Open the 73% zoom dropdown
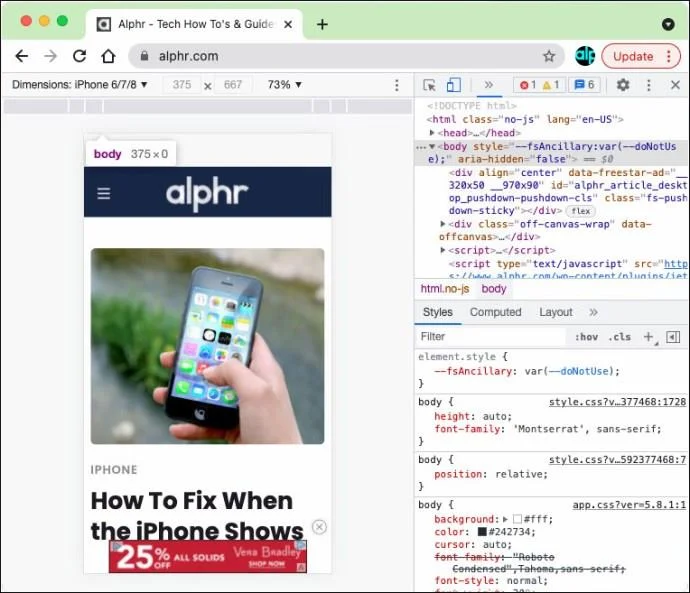This screenshot has width=690, height=593. coord(284,84)
